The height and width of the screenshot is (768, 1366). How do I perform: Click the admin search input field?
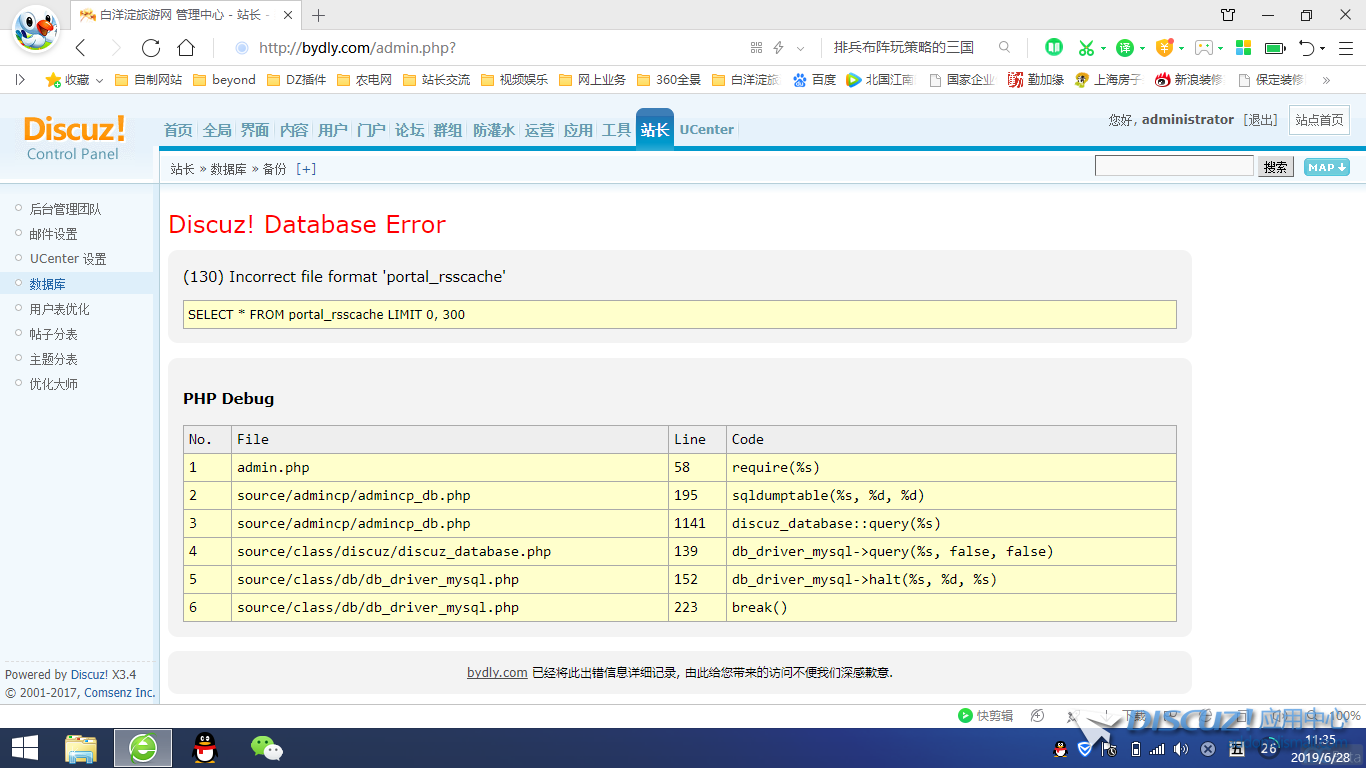coord(1174,166)
